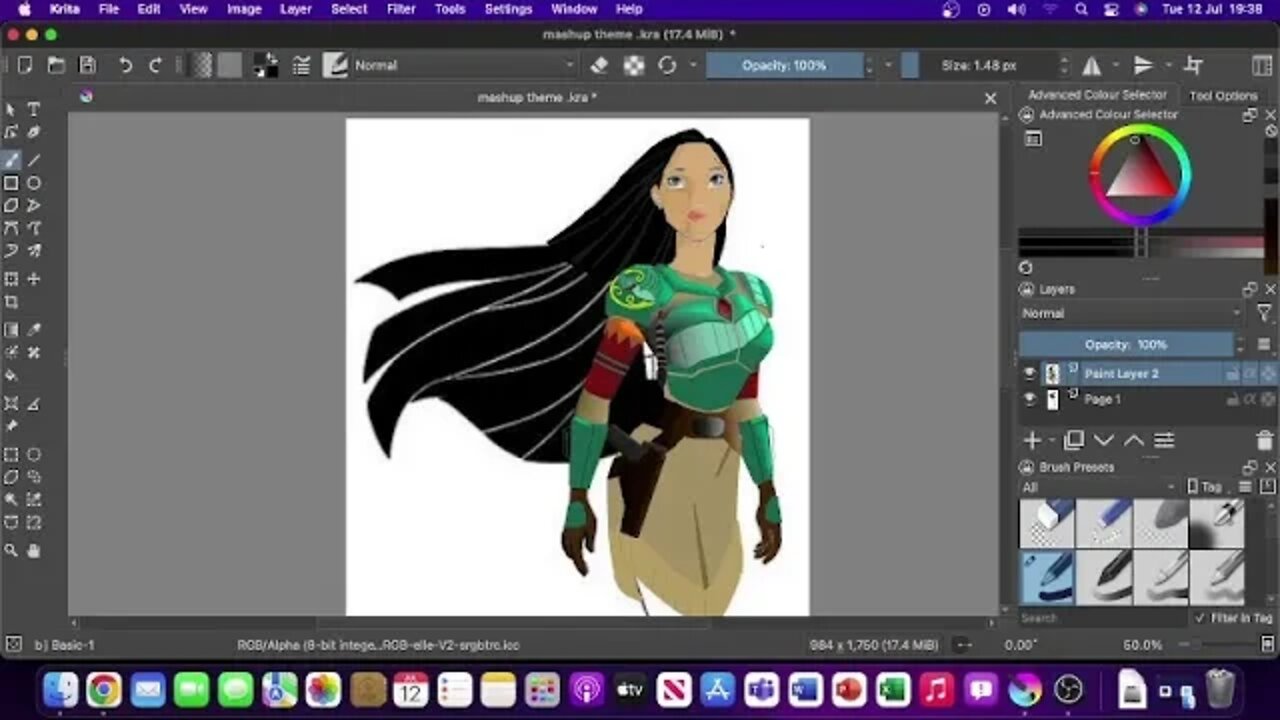The image size is (1280, 720).
Task: Select the Text tool in the toolbox
Action: coord(34,109)
